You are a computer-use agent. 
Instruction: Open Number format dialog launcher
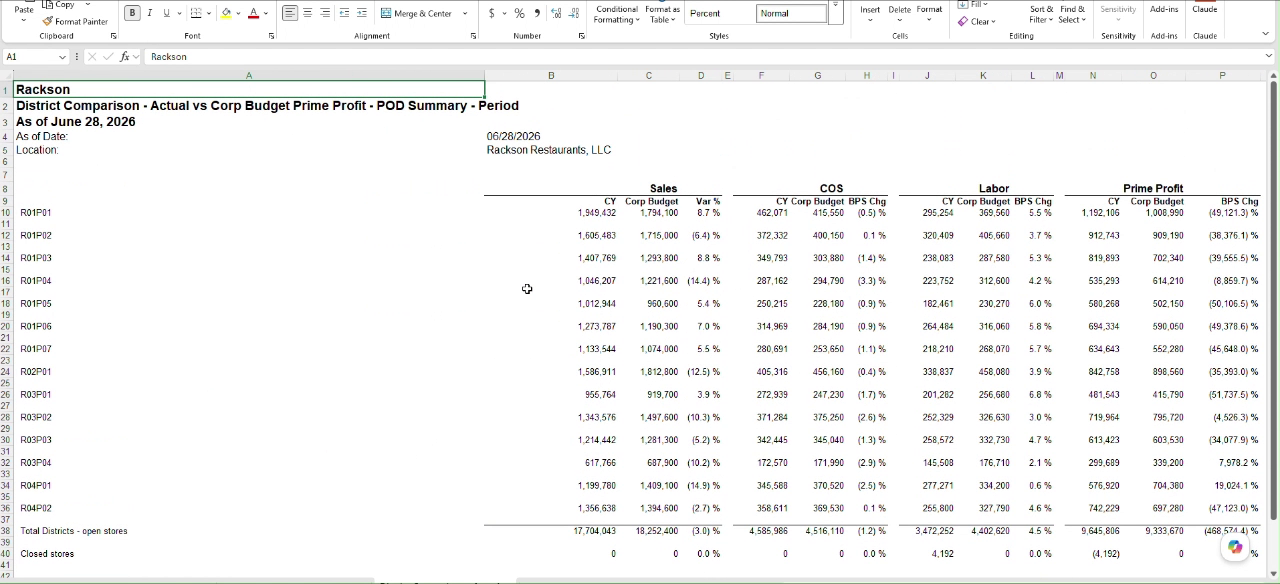[581, 36]
